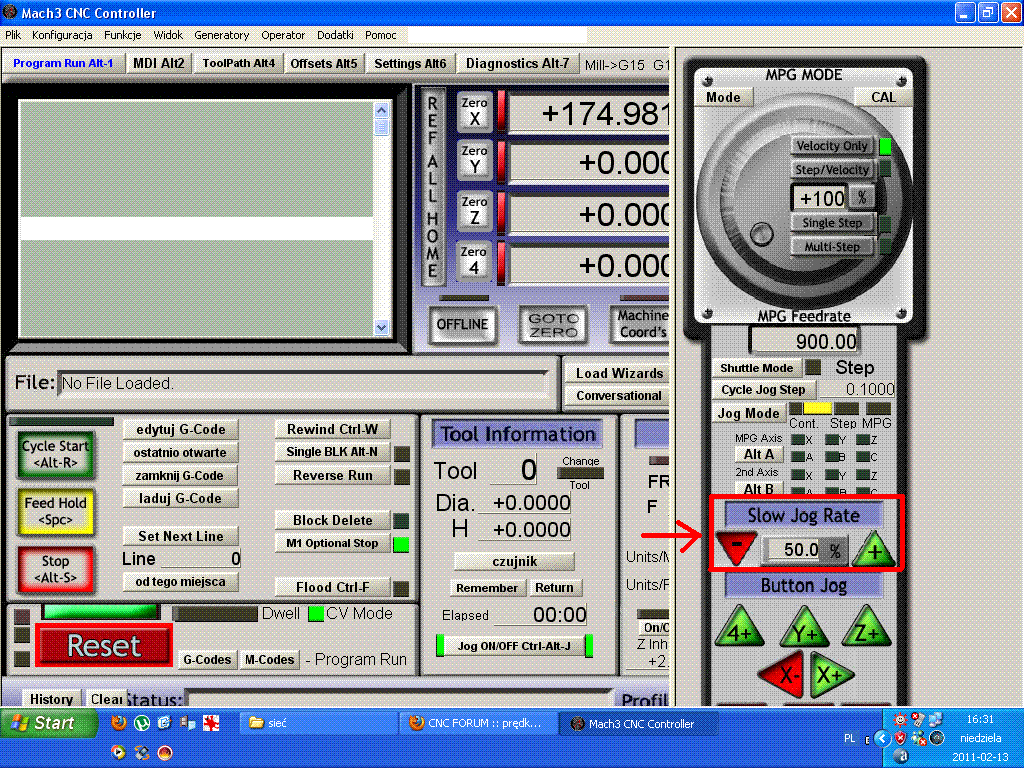Image resolution: width=1024 pixels, height=768 pixels.
Task: Open Load Wizards
Action: pyautogui.click(x=619, y=373)
